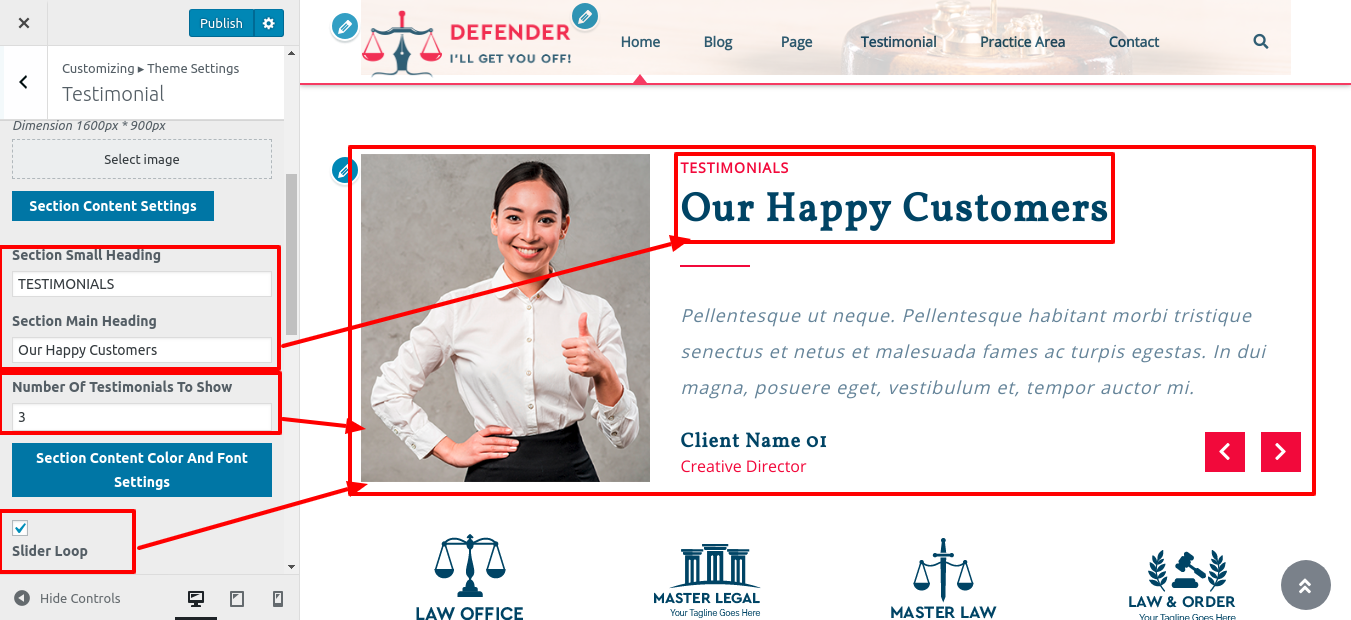Show the previous testimonial slide
This screenshot has height=620, width=1351.
[1225, 452]
